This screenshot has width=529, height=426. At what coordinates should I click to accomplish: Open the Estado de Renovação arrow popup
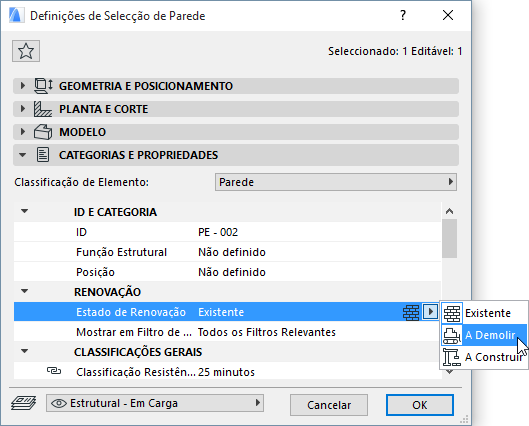430,312
